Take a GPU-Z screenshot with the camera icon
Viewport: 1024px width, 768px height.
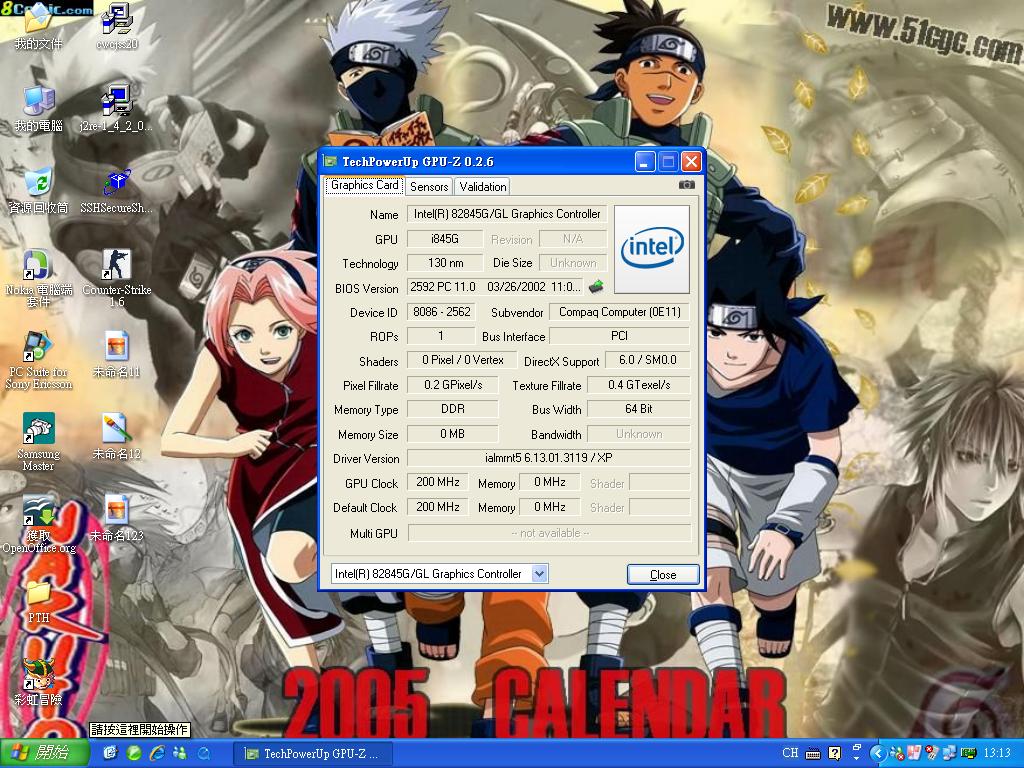click(686, 185)
